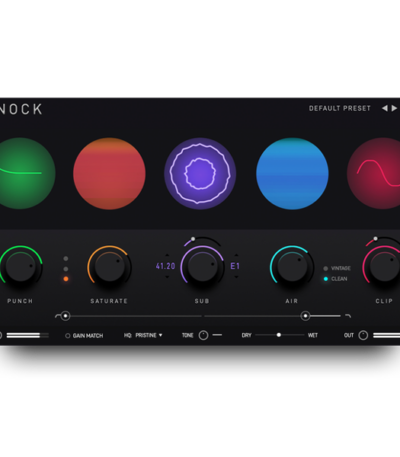The height and width of the screenshot is (457, 400).
Task: Select the top Saturate mode dot
Action: pyautogui.click(x=66, y=259)
